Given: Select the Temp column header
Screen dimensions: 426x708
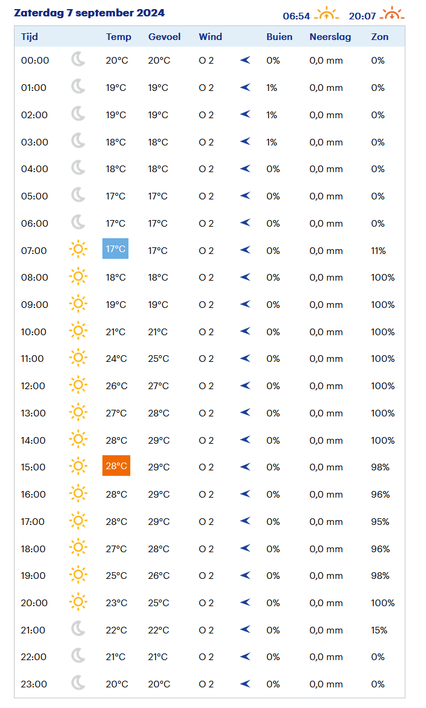Looking at the screenshot, I should pos(118,37).
